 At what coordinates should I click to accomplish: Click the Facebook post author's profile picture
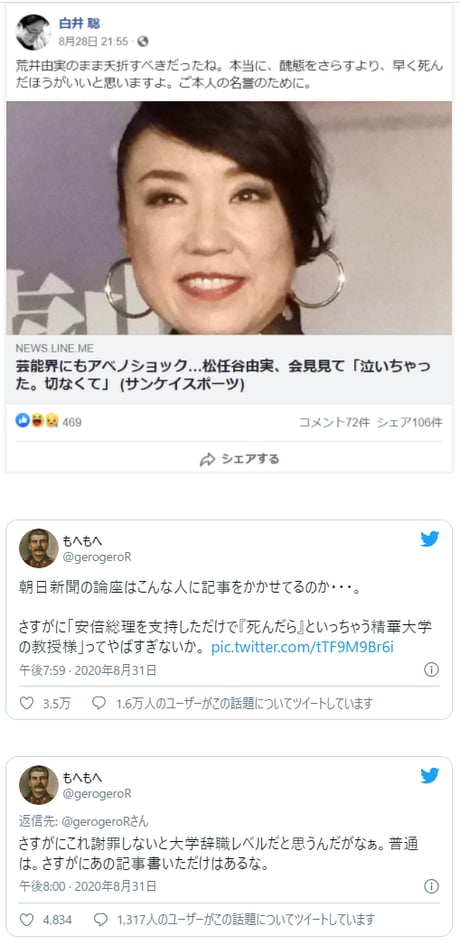(x=33, y=33)
